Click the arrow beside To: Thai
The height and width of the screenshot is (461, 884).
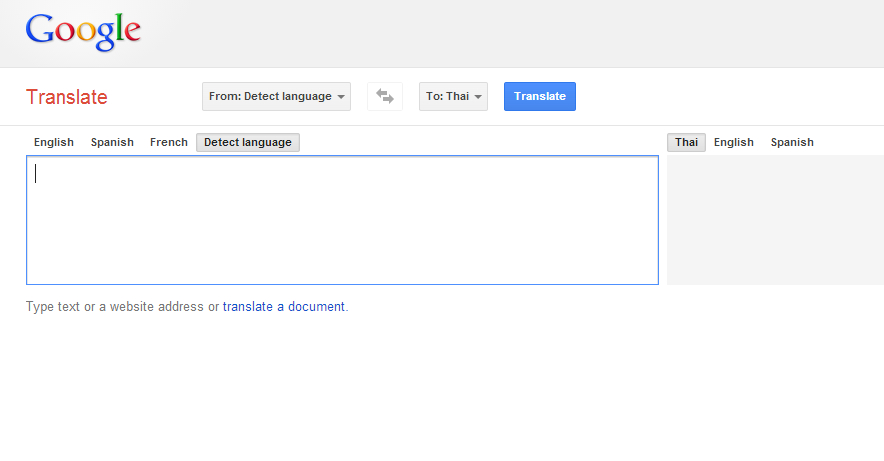coord(479,97)
